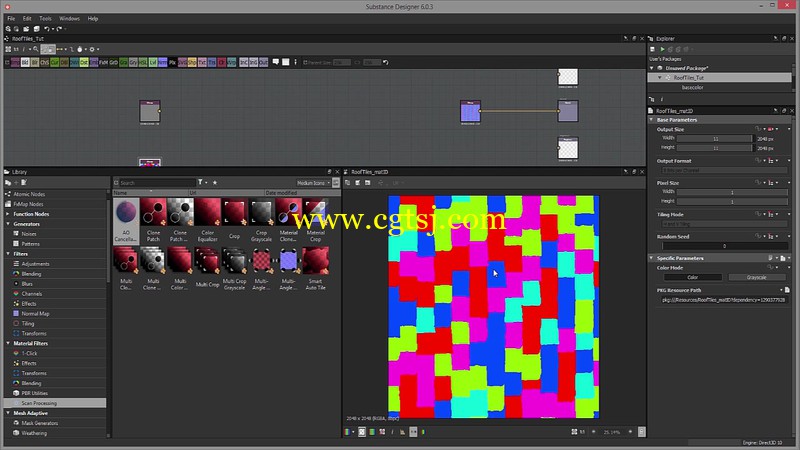The height and width of the screenshot is (450, 800).
Task: Click the Output Size Width slider
Action: 715,139
